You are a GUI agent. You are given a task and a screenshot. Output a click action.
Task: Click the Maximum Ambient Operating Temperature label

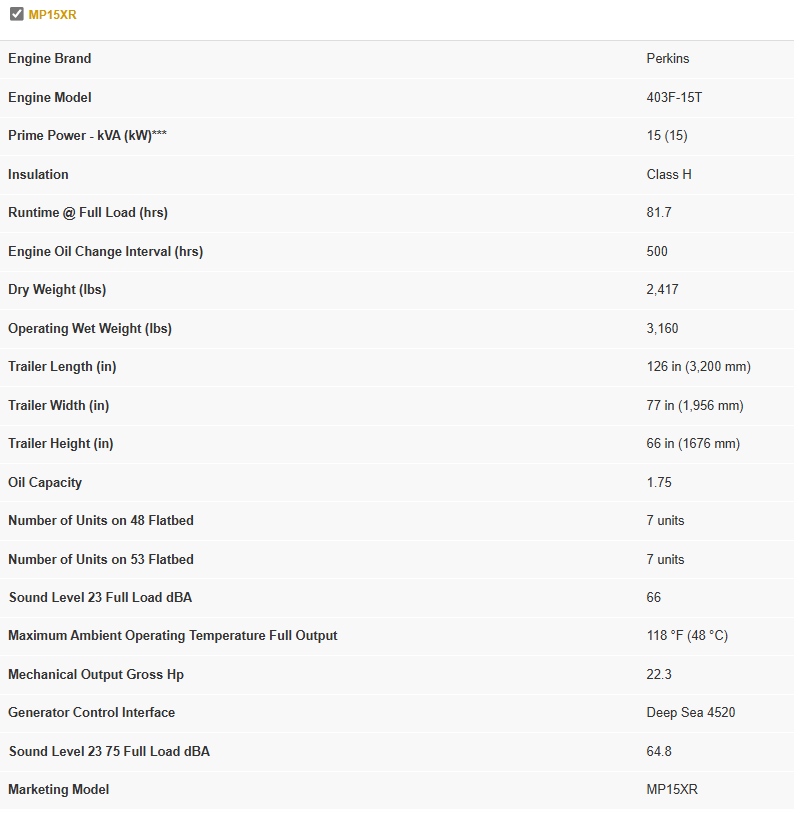pyautogui.click(x=172, y=636)
